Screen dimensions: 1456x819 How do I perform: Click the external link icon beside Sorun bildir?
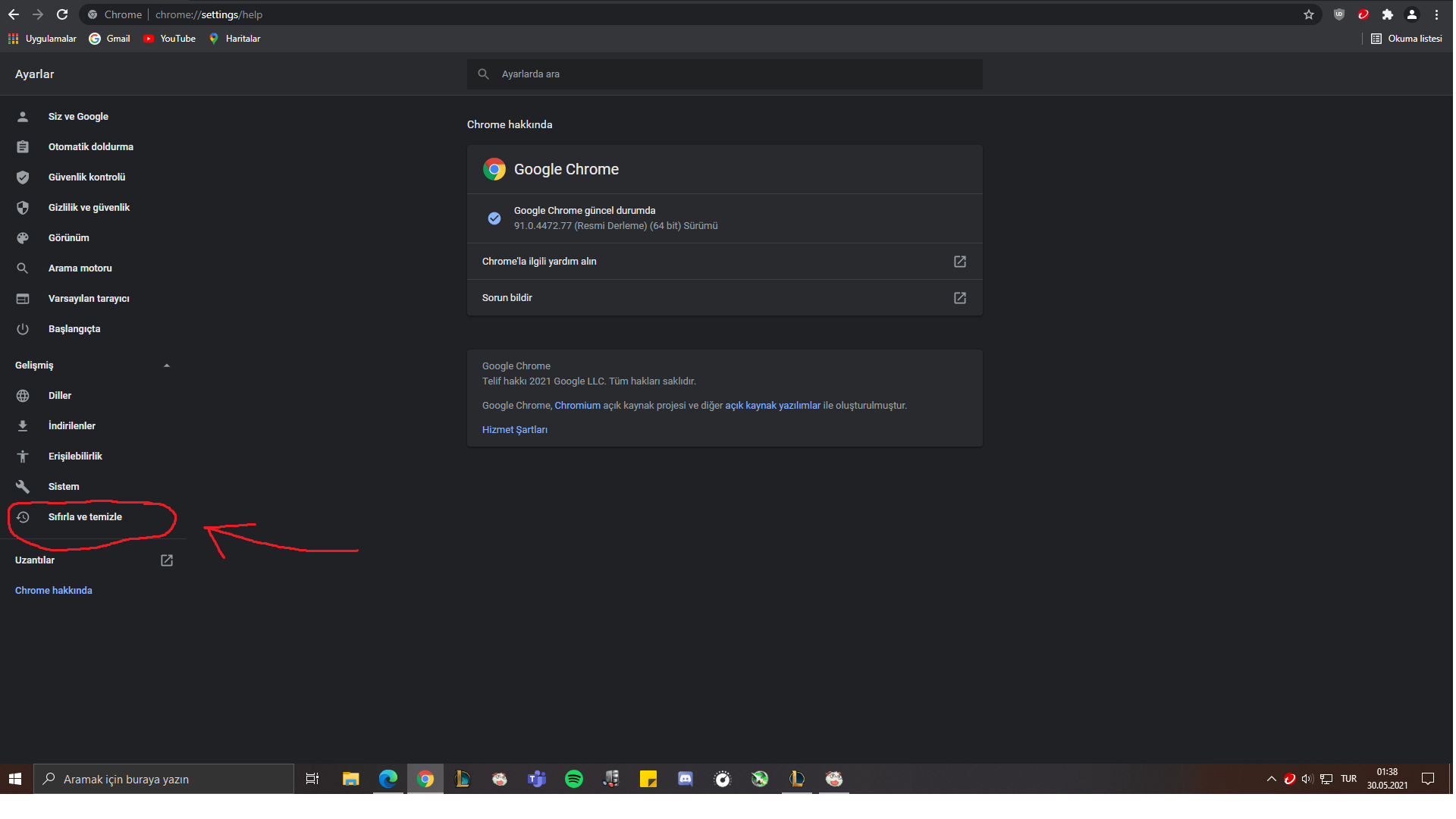[x=959, y=298]
